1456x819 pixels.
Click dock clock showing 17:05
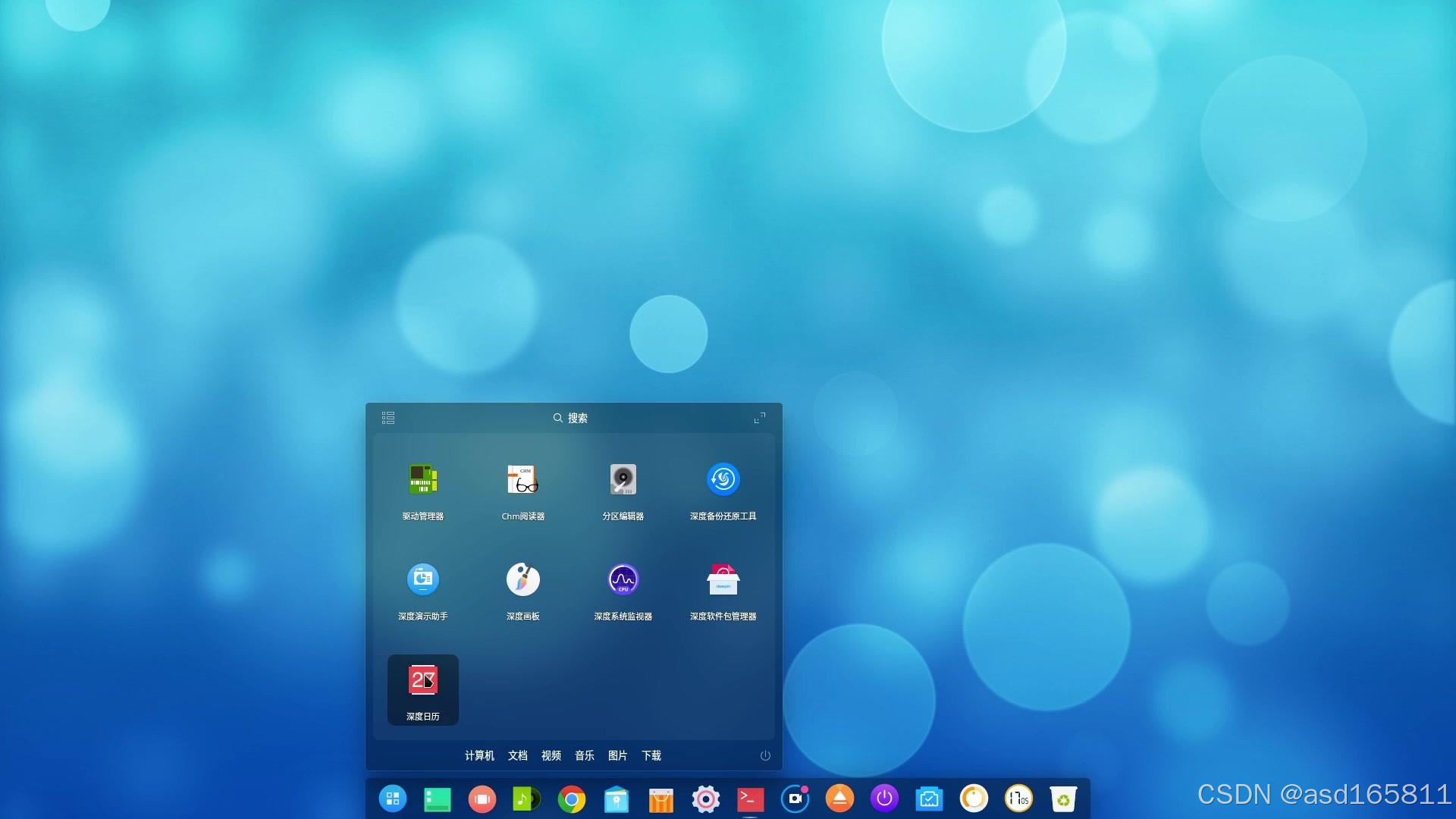(1018, 799)
